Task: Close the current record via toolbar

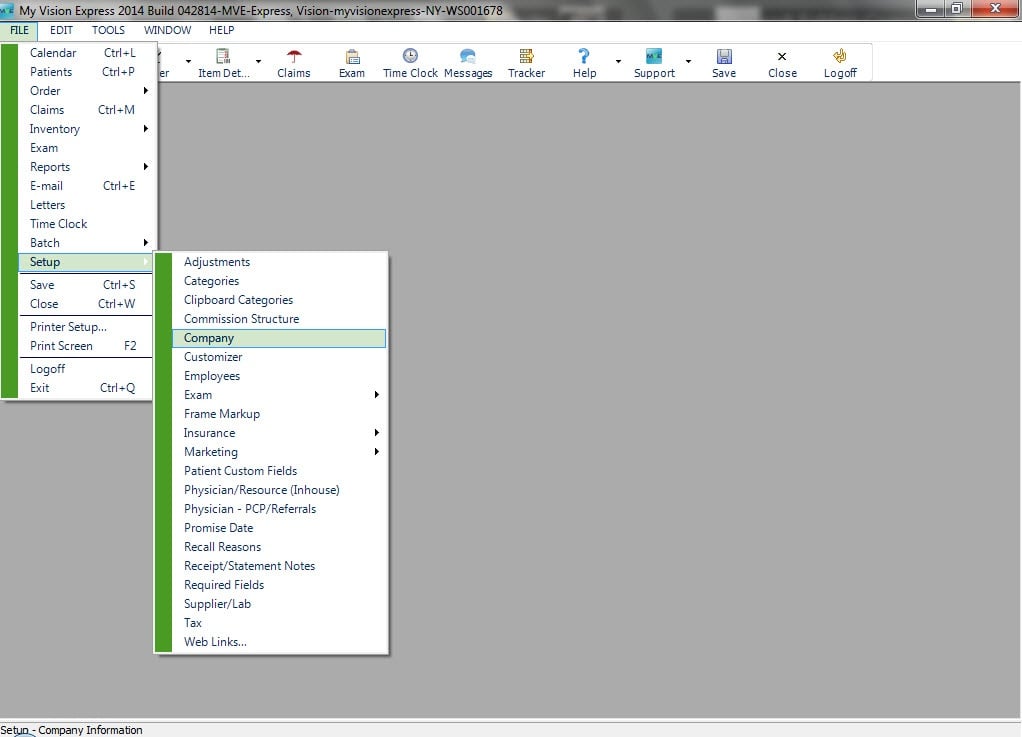Action: 781,62
